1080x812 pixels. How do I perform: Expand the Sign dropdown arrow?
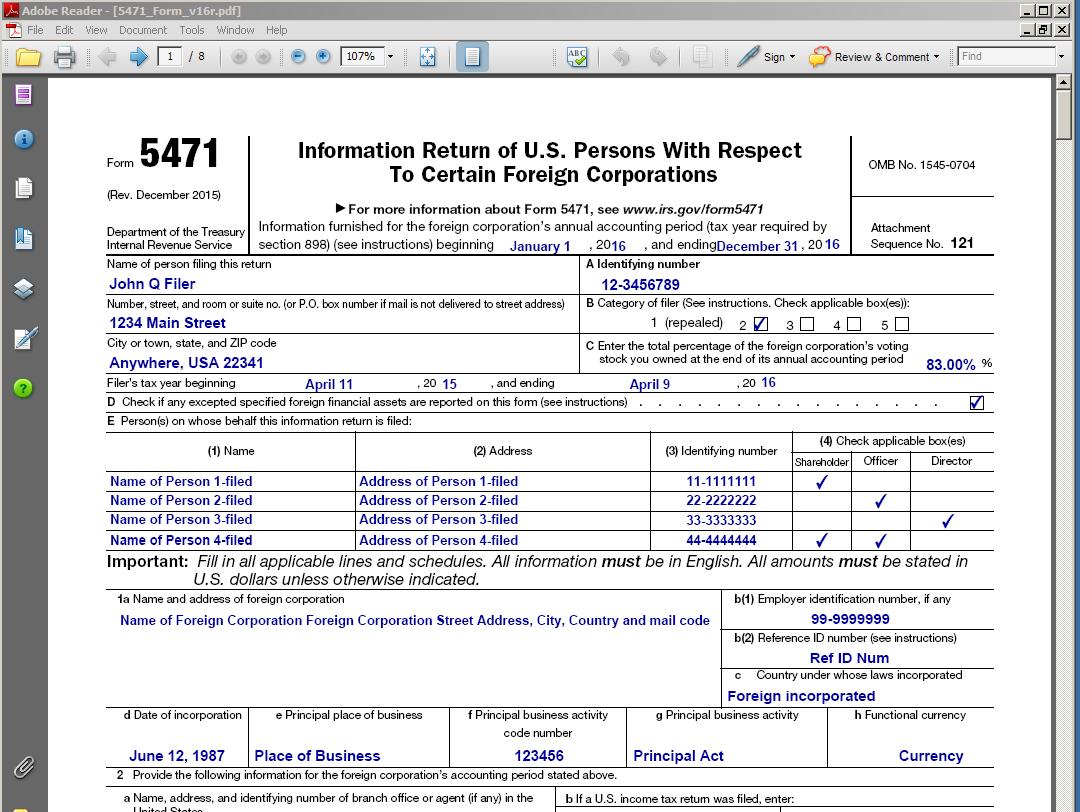(x=792, y=57)
